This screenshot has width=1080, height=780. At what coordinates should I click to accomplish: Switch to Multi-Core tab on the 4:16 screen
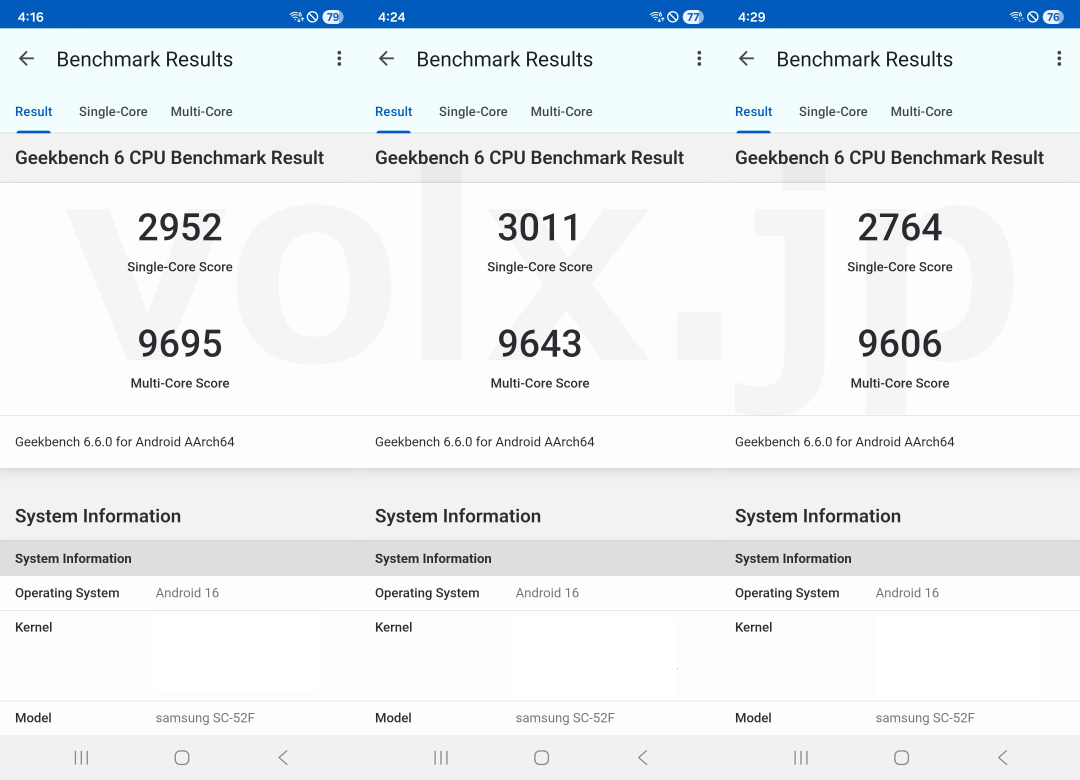pyautogui.click(x=201, y=112)
